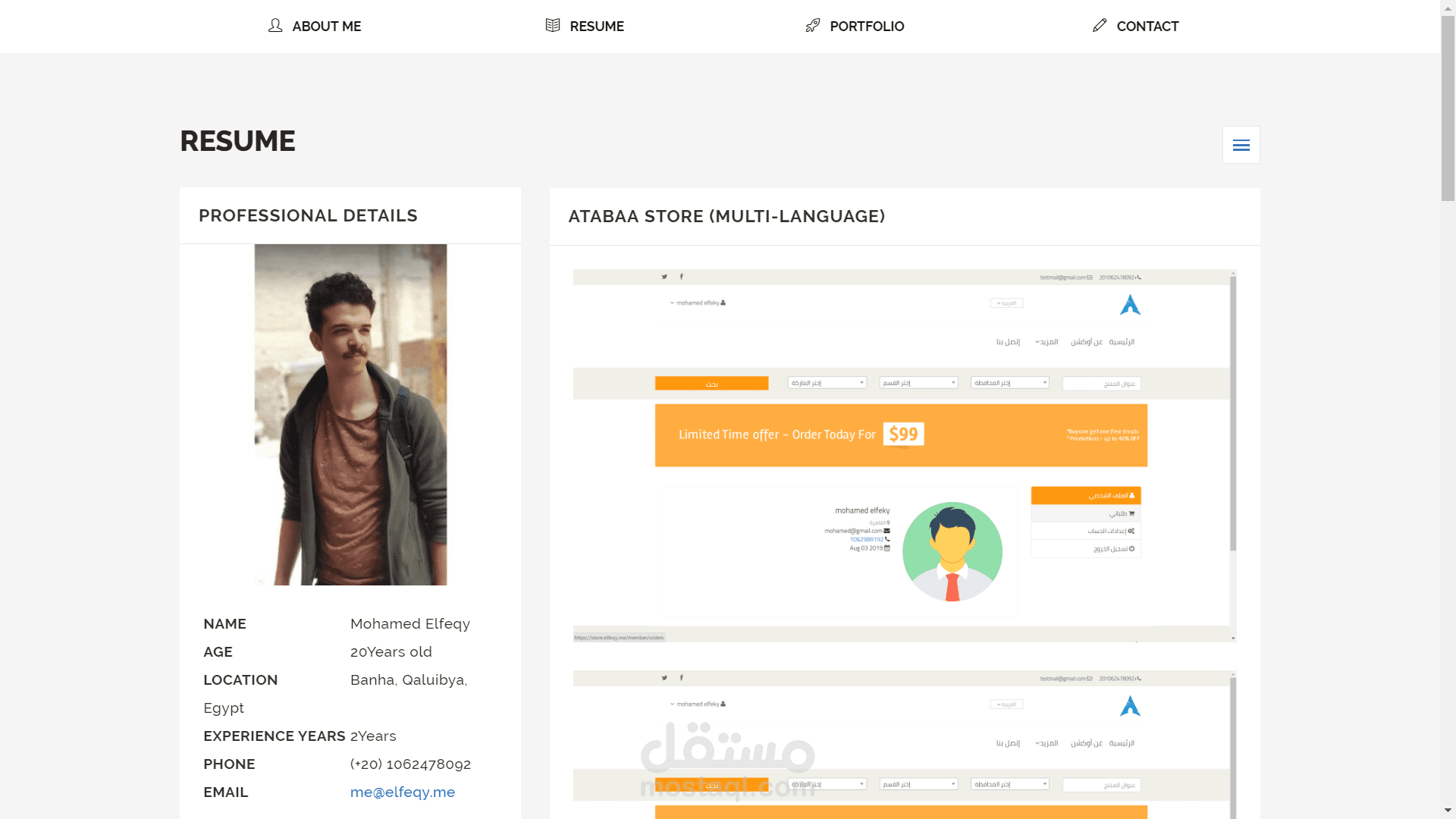
Task: Open the CONTACT navigation item
Action: [1147, 27]
